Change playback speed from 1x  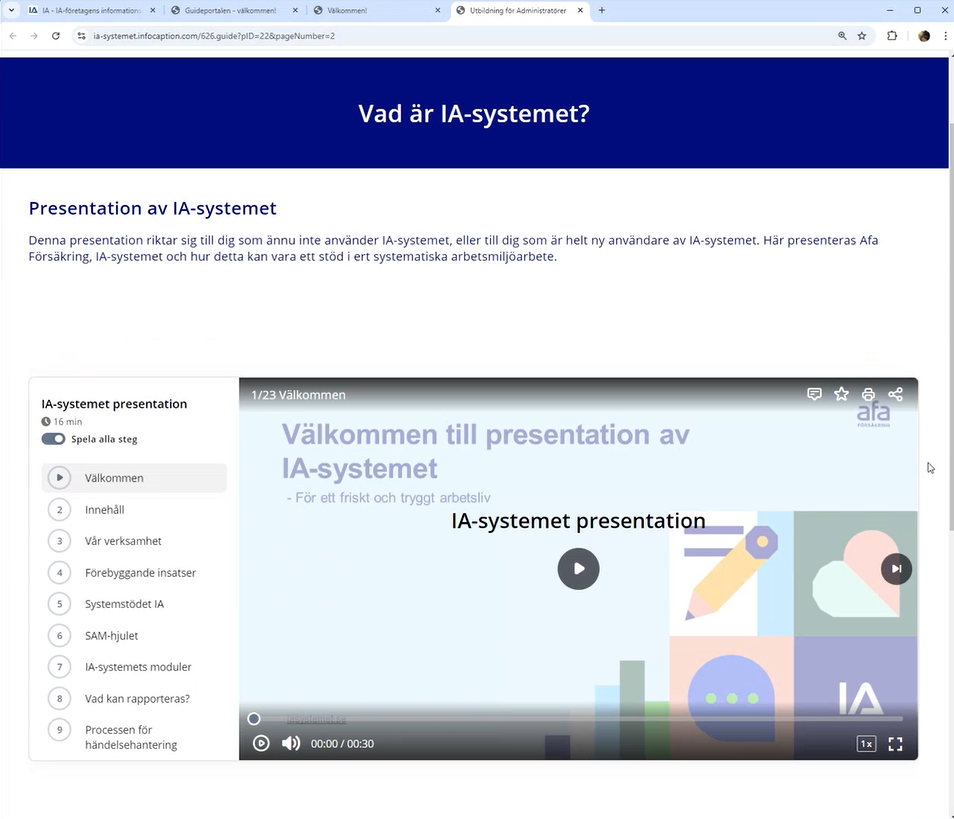coord(866,744)
